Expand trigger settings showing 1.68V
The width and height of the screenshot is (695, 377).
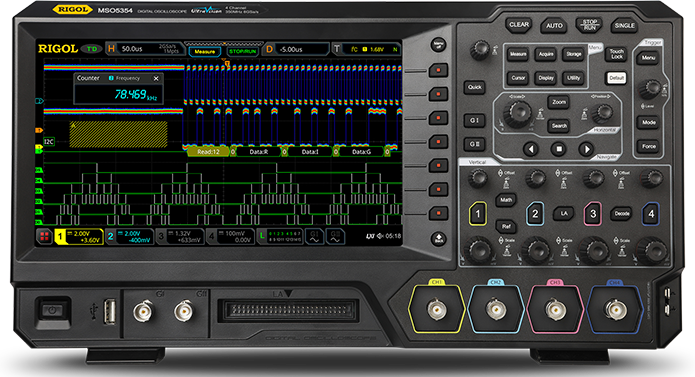366,49
